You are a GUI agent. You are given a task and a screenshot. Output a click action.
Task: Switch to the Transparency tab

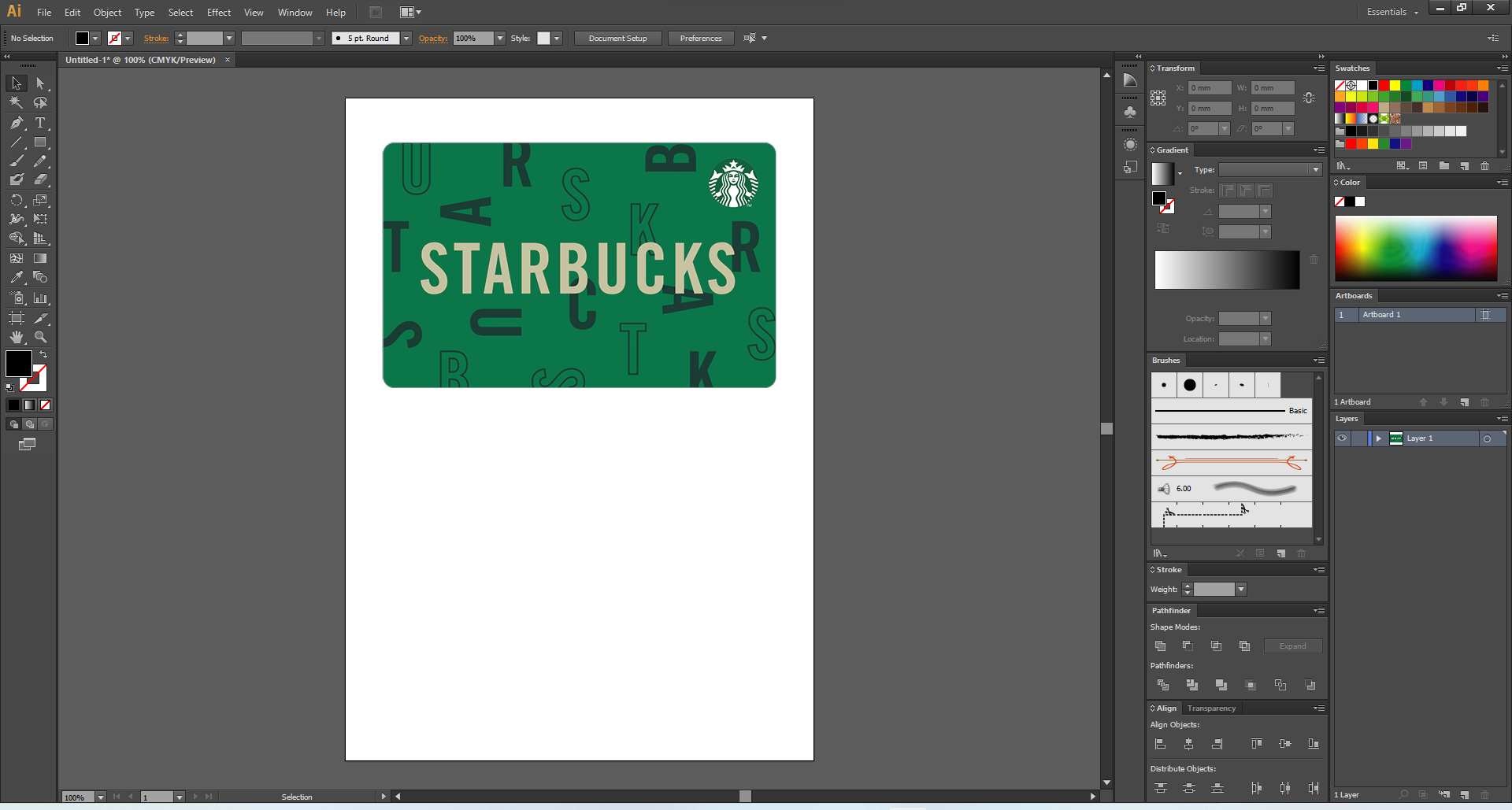[1211, 708]
